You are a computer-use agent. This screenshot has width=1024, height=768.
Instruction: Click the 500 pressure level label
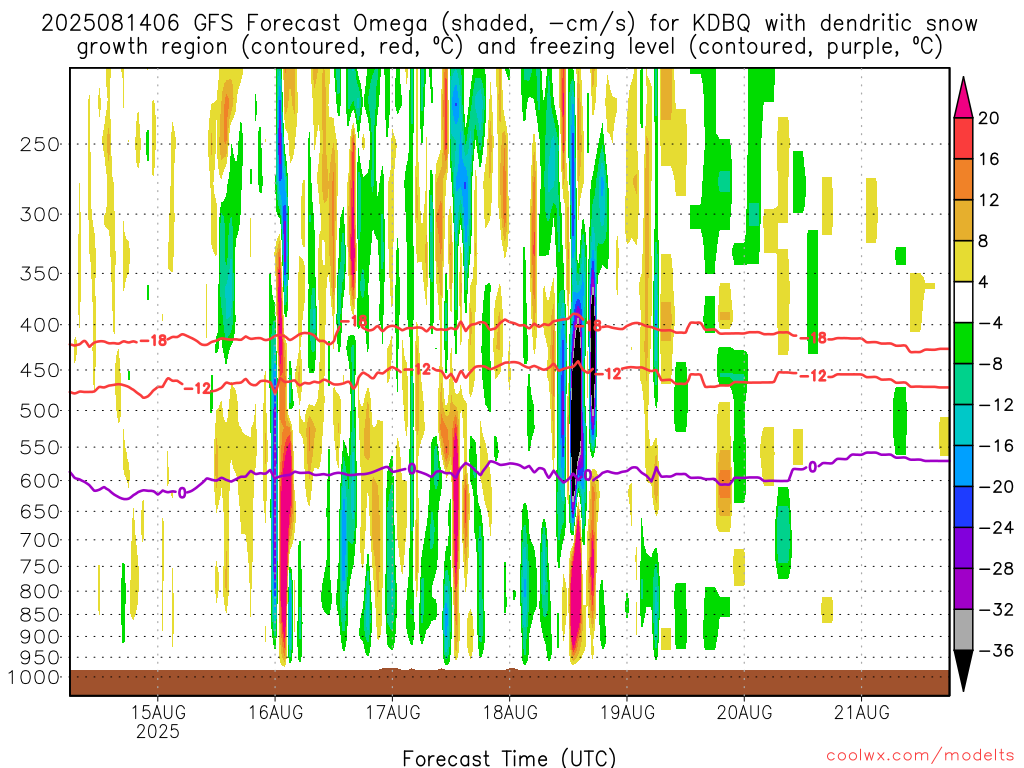[40, 411]
